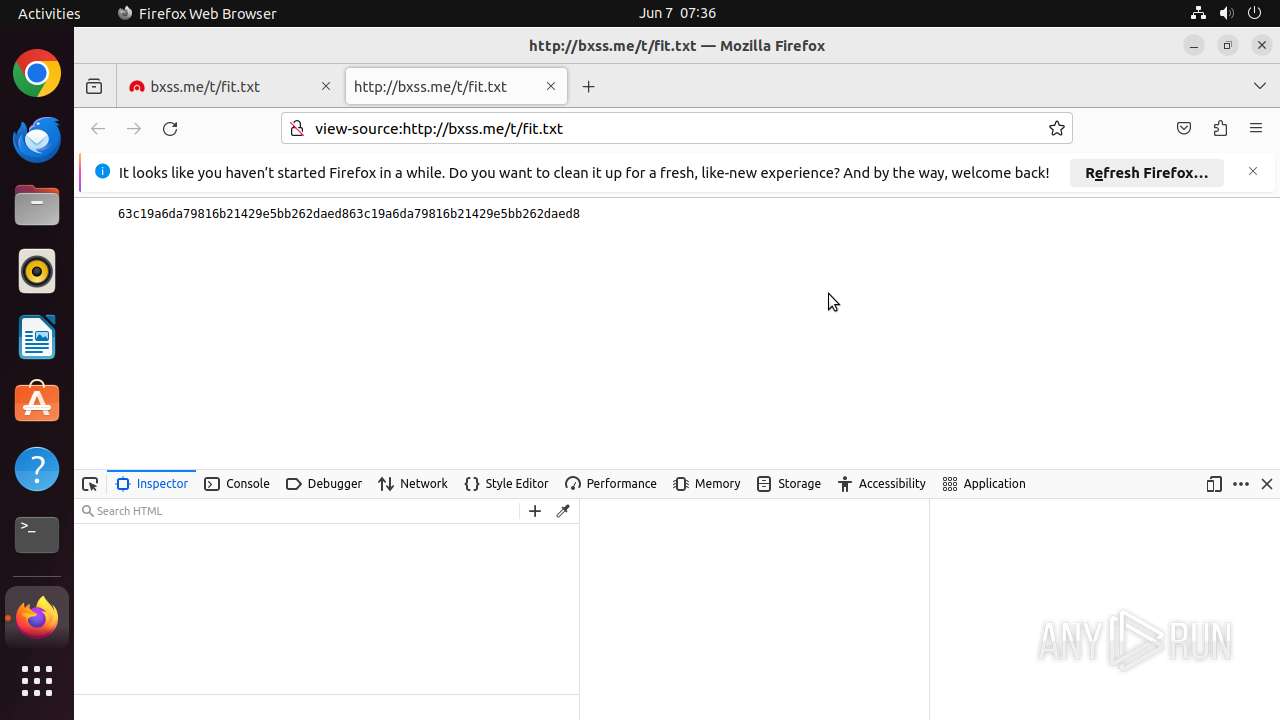
Task: Click the Search HTML field
Action: pos(300,511)
